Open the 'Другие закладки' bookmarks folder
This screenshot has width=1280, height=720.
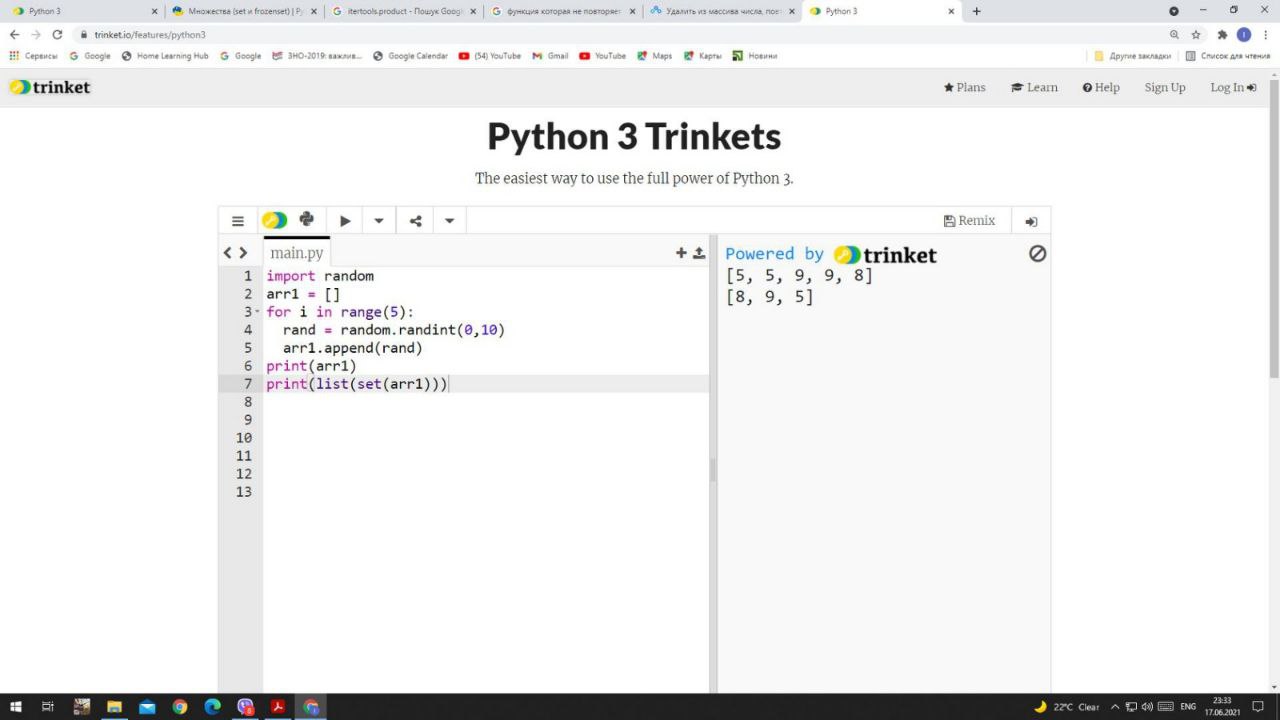click(x=1131, y=56)
